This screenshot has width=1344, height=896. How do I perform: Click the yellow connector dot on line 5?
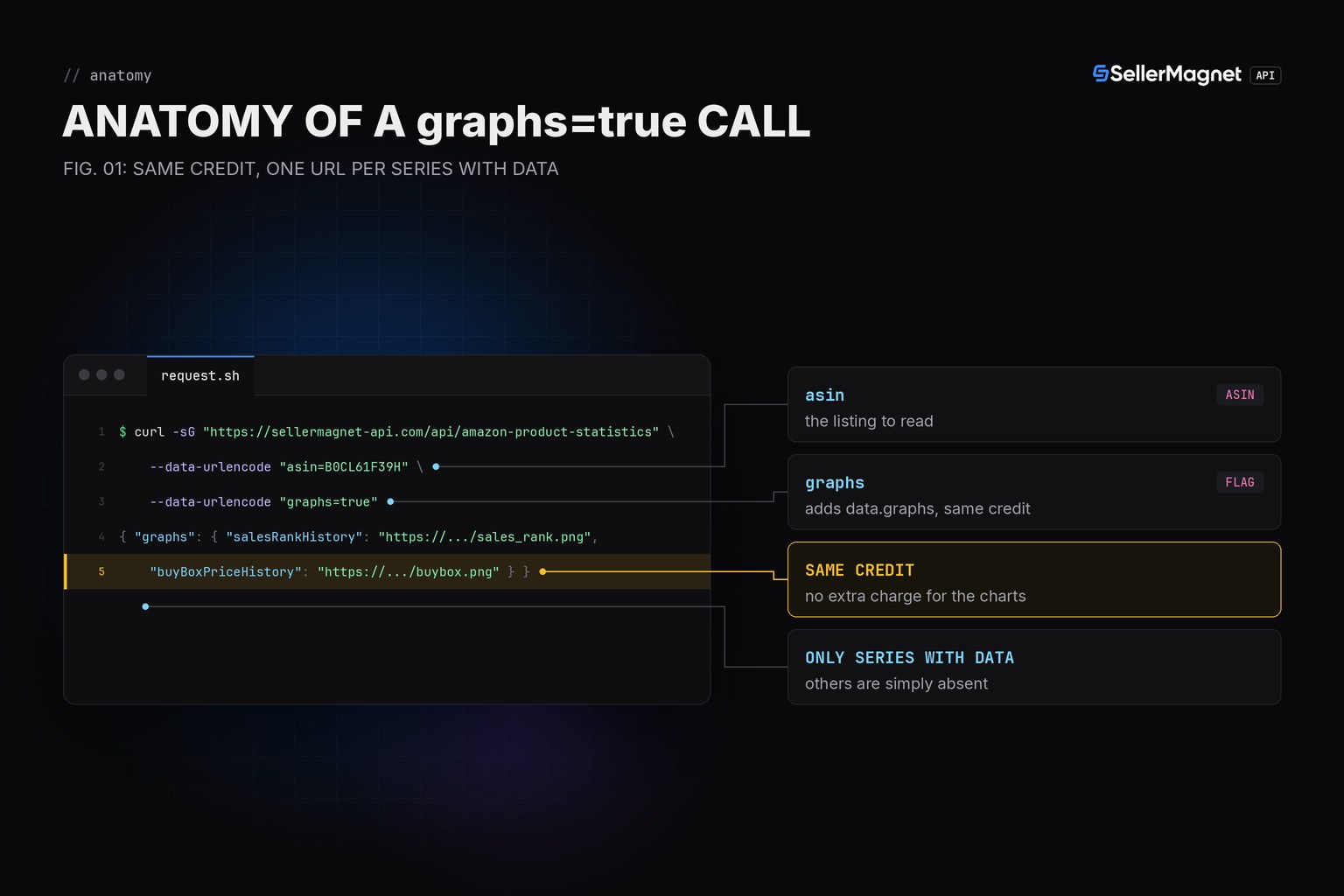coord(542,571)
